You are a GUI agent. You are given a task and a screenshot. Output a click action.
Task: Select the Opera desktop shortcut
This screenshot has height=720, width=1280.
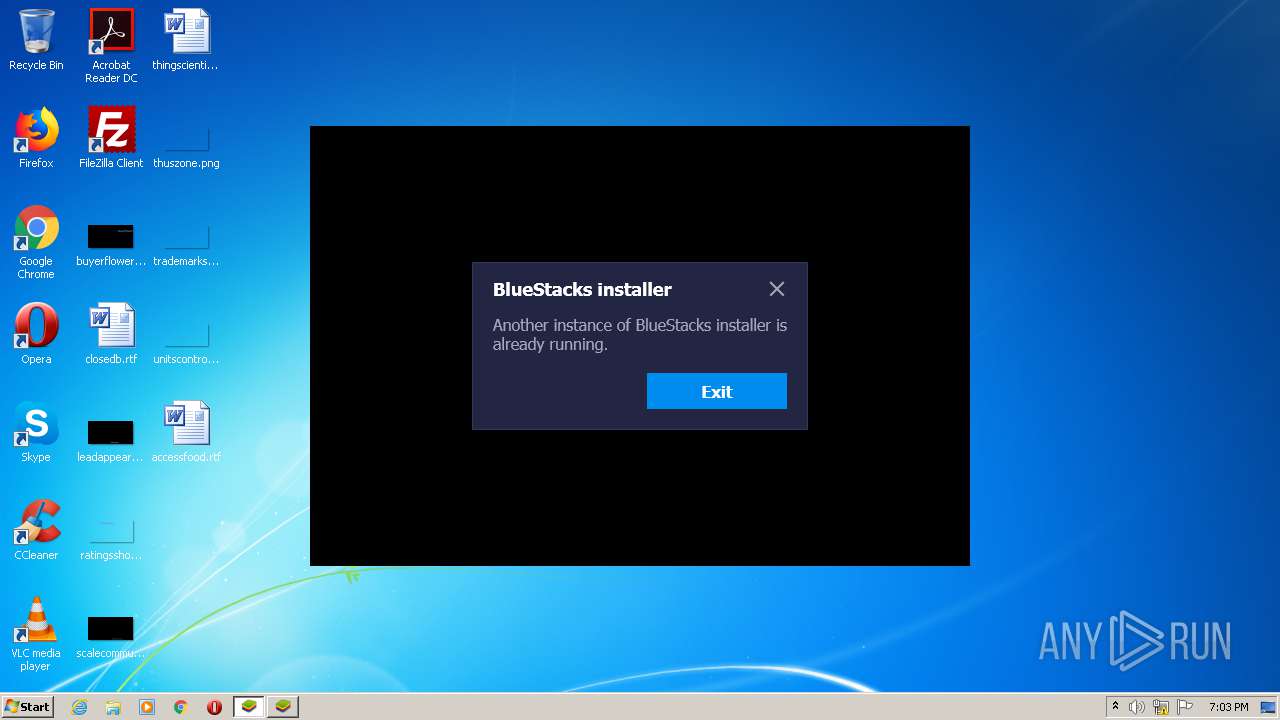(36, 334)
